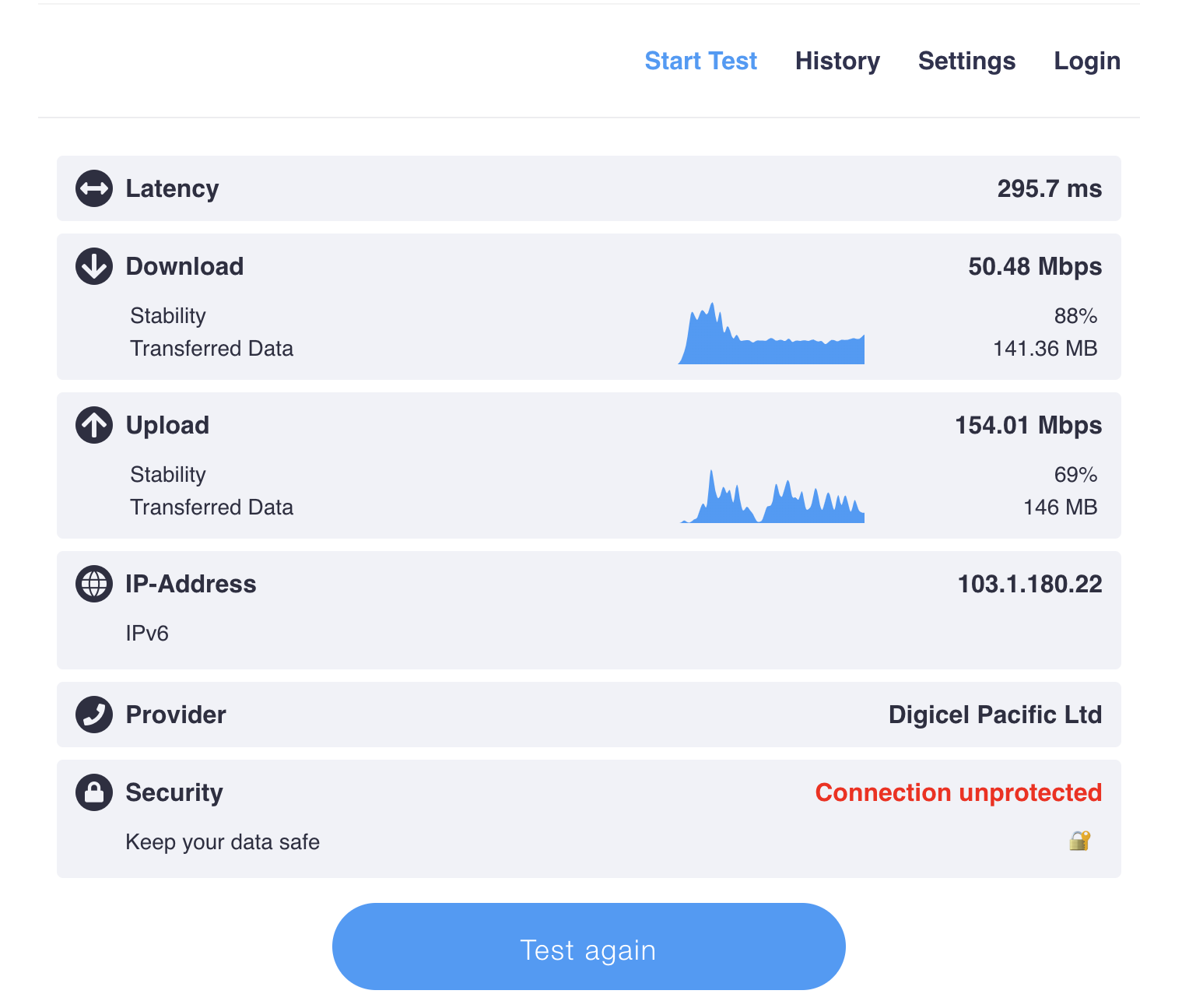Screen dimensions: 1182x1008
Task: Click the IP-Address globe icon
Action: [x=94, y=584]
